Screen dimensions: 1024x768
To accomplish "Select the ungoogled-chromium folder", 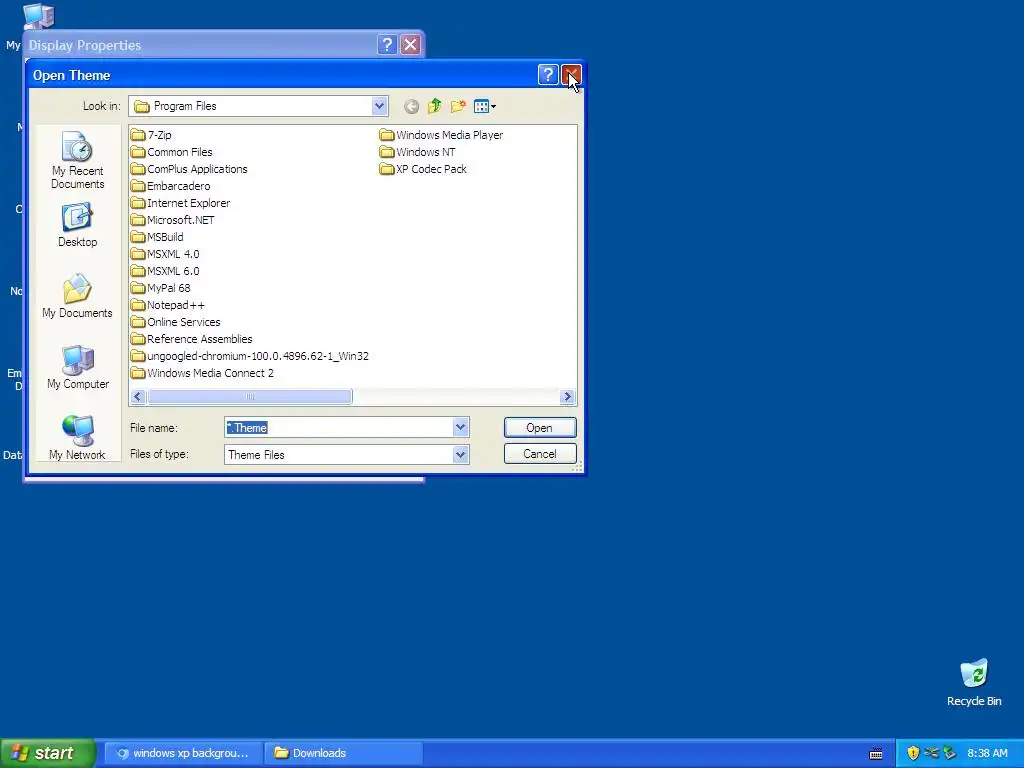I will pos(250,356).
